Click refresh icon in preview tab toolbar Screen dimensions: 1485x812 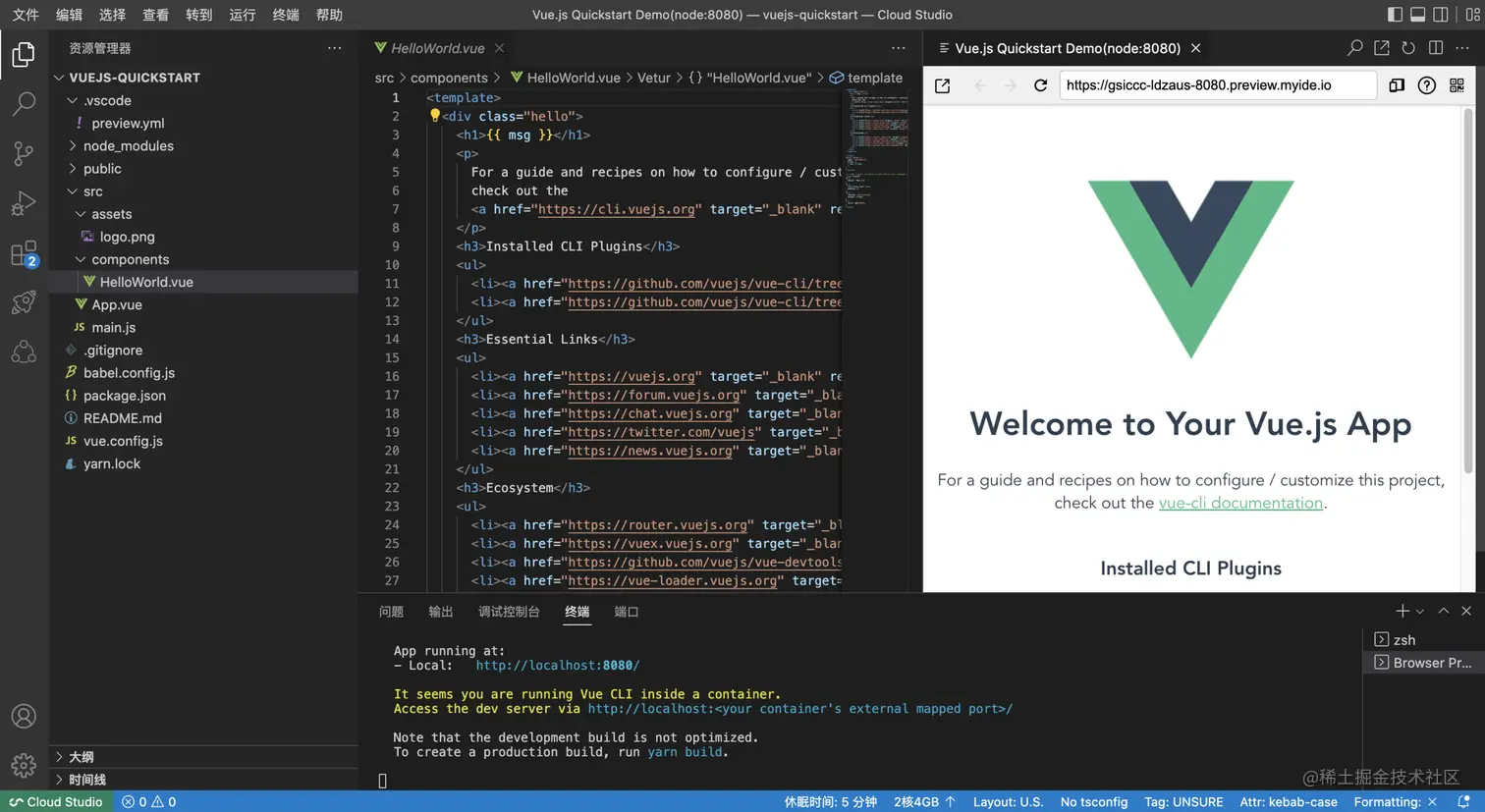tap(1408, 48)
